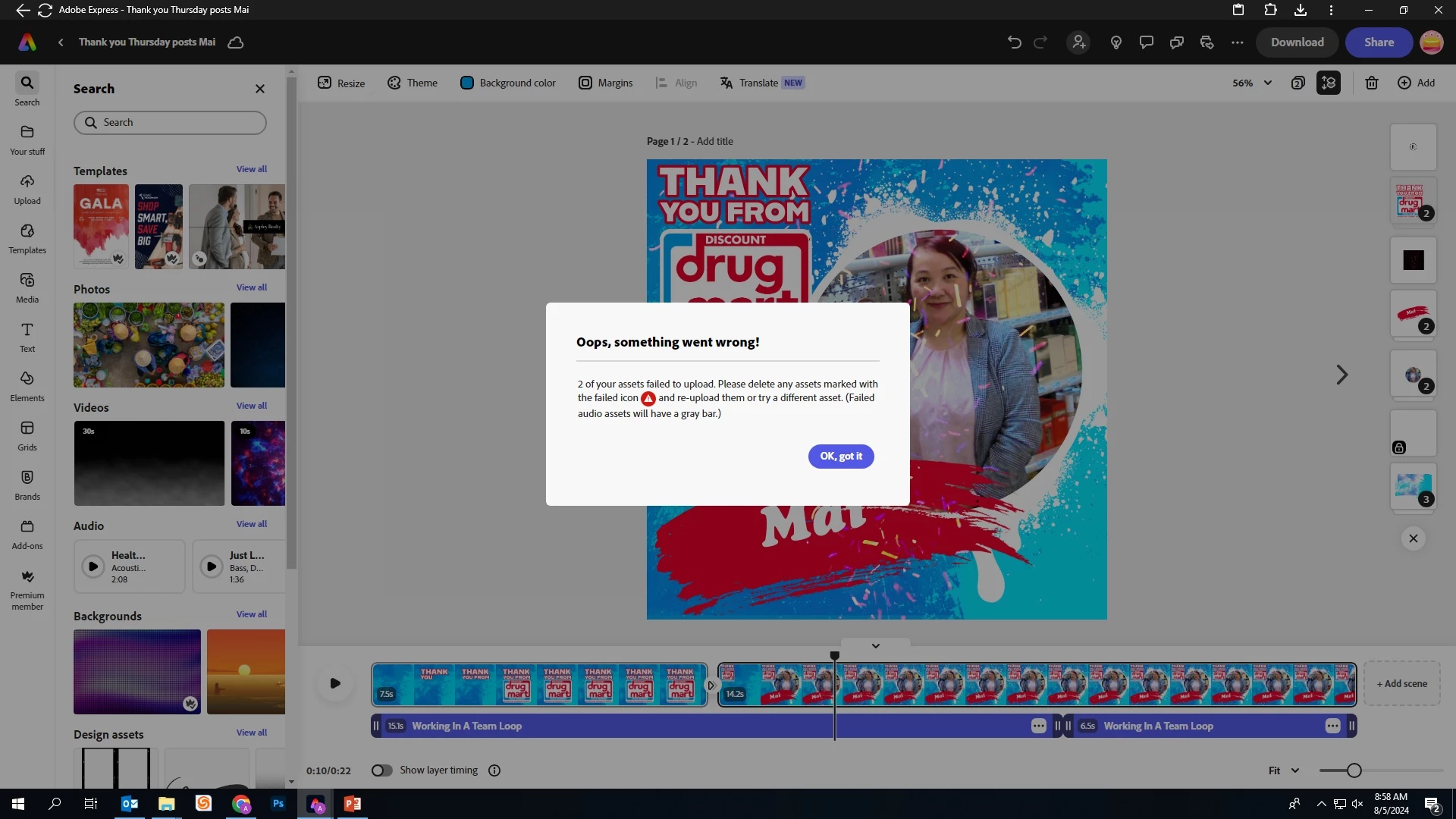Open the Your stuff sidebar panel

tap(27, 140)
